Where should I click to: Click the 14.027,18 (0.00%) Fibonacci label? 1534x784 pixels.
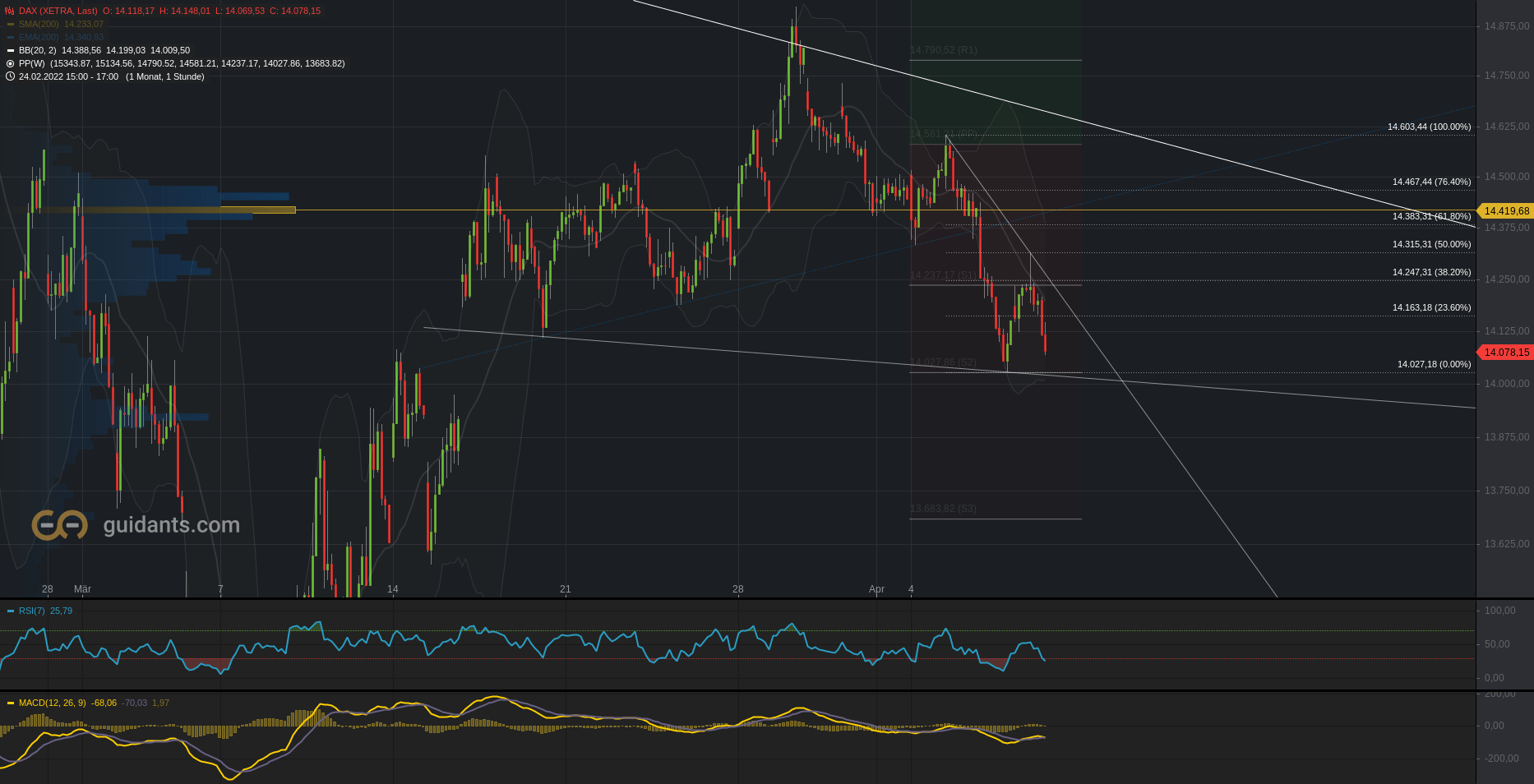pos(1435,364)
